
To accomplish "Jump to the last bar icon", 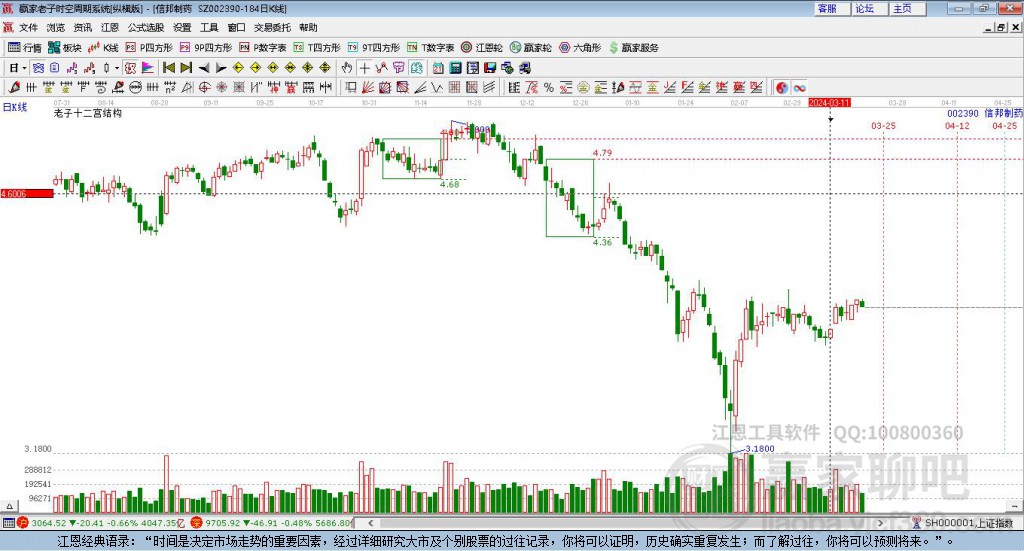I will coord(186,68).
